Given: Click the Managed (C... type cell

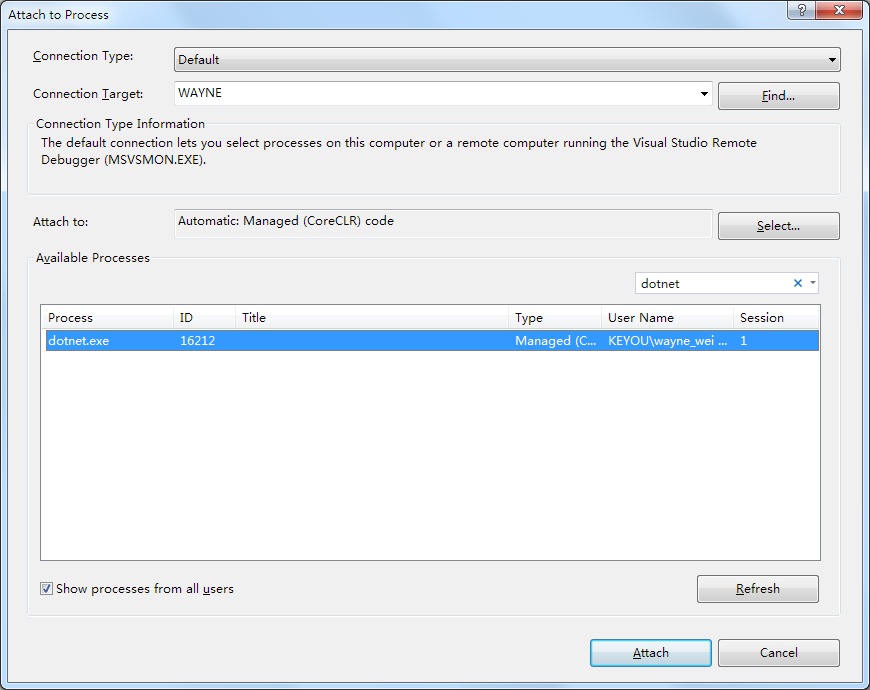Looking at the screenshot, I should tap(555, 341).
